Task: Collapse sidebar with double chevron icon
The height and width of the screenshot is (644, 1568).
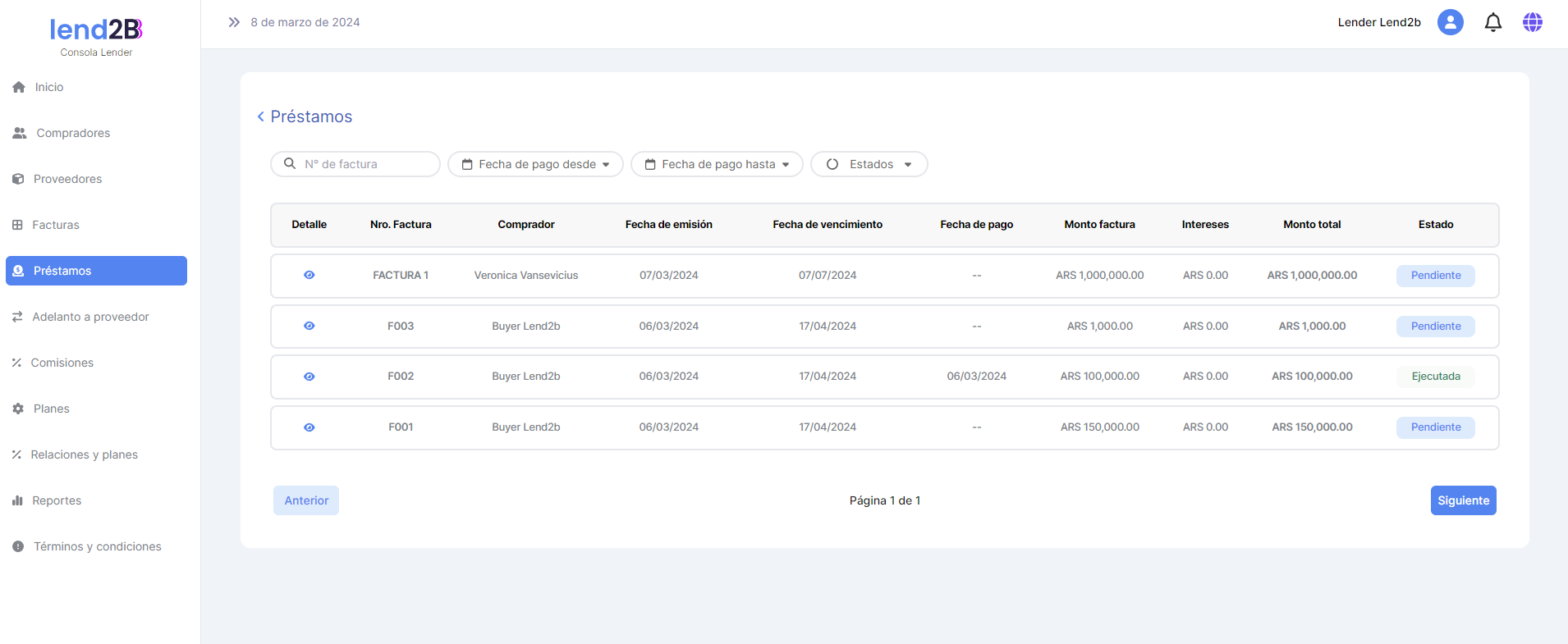Action: click(x=234, y=22)
